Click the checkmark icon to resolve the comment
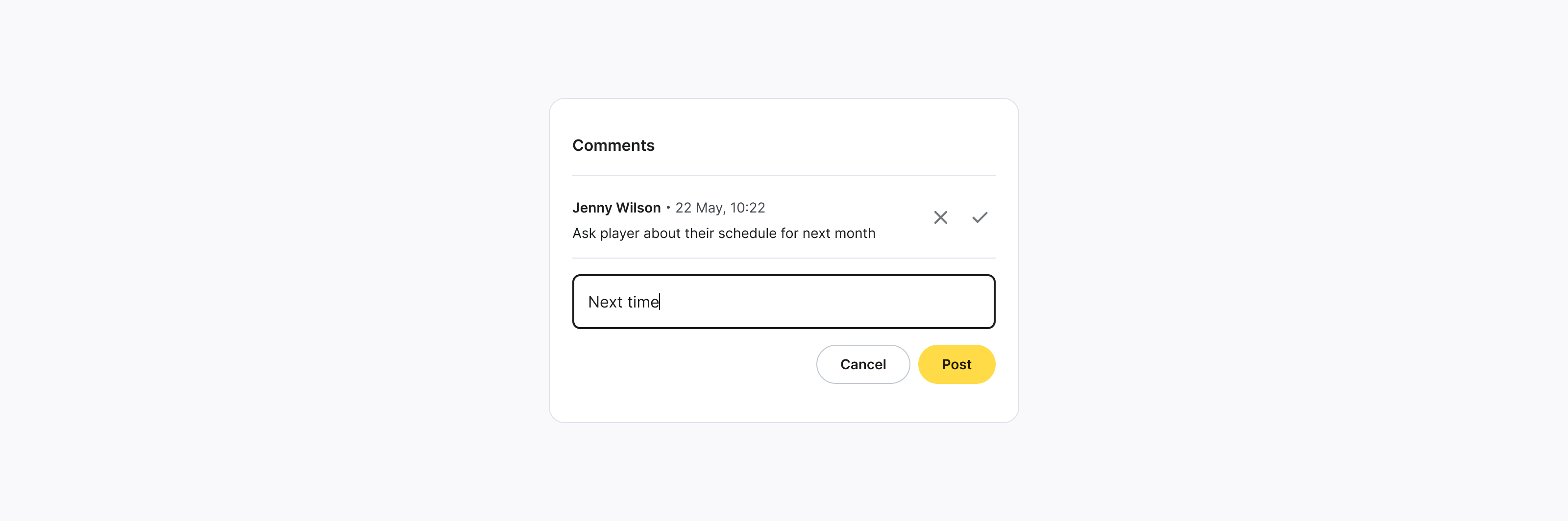 click(980, 217)
